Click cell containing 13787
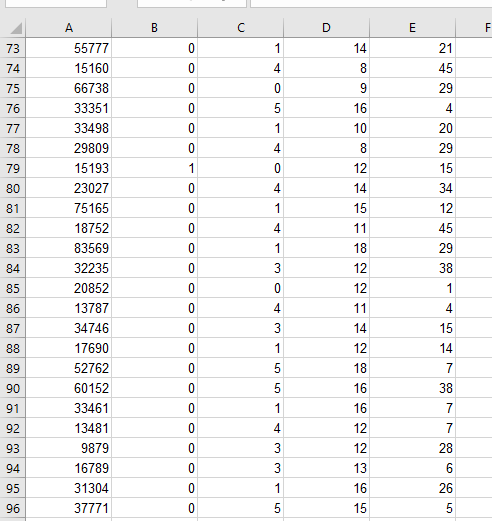Screen dimensions: 492x521 (x=69, y=308)
